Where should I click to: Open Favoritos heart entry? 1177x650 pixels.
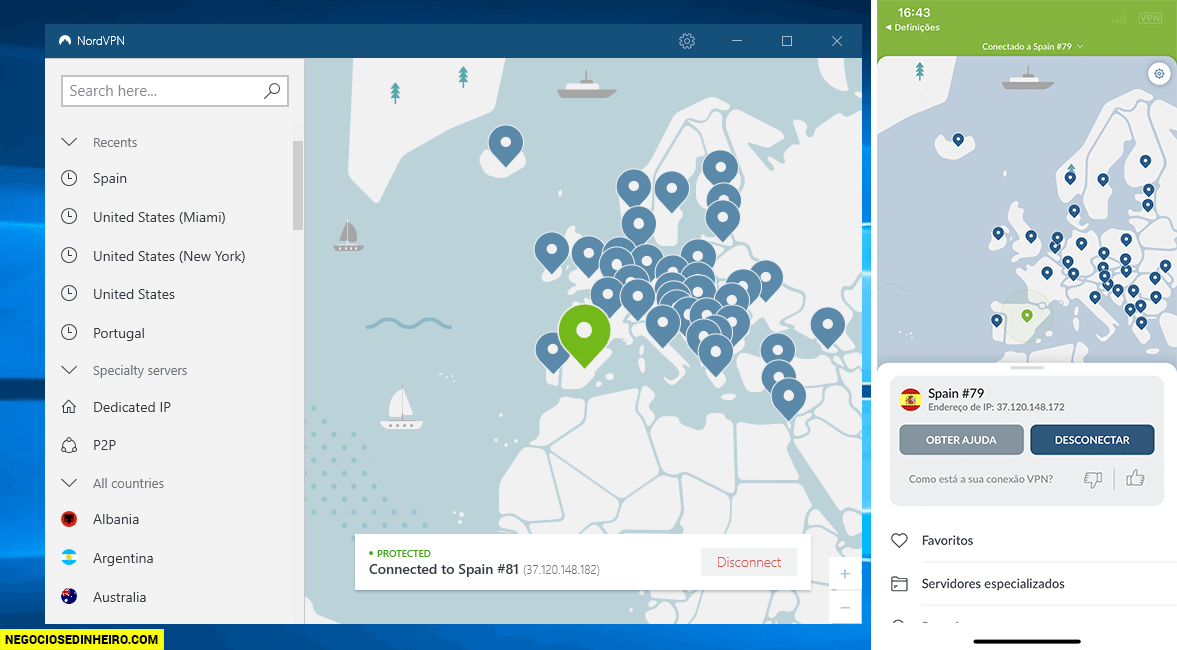pos(899,540)
